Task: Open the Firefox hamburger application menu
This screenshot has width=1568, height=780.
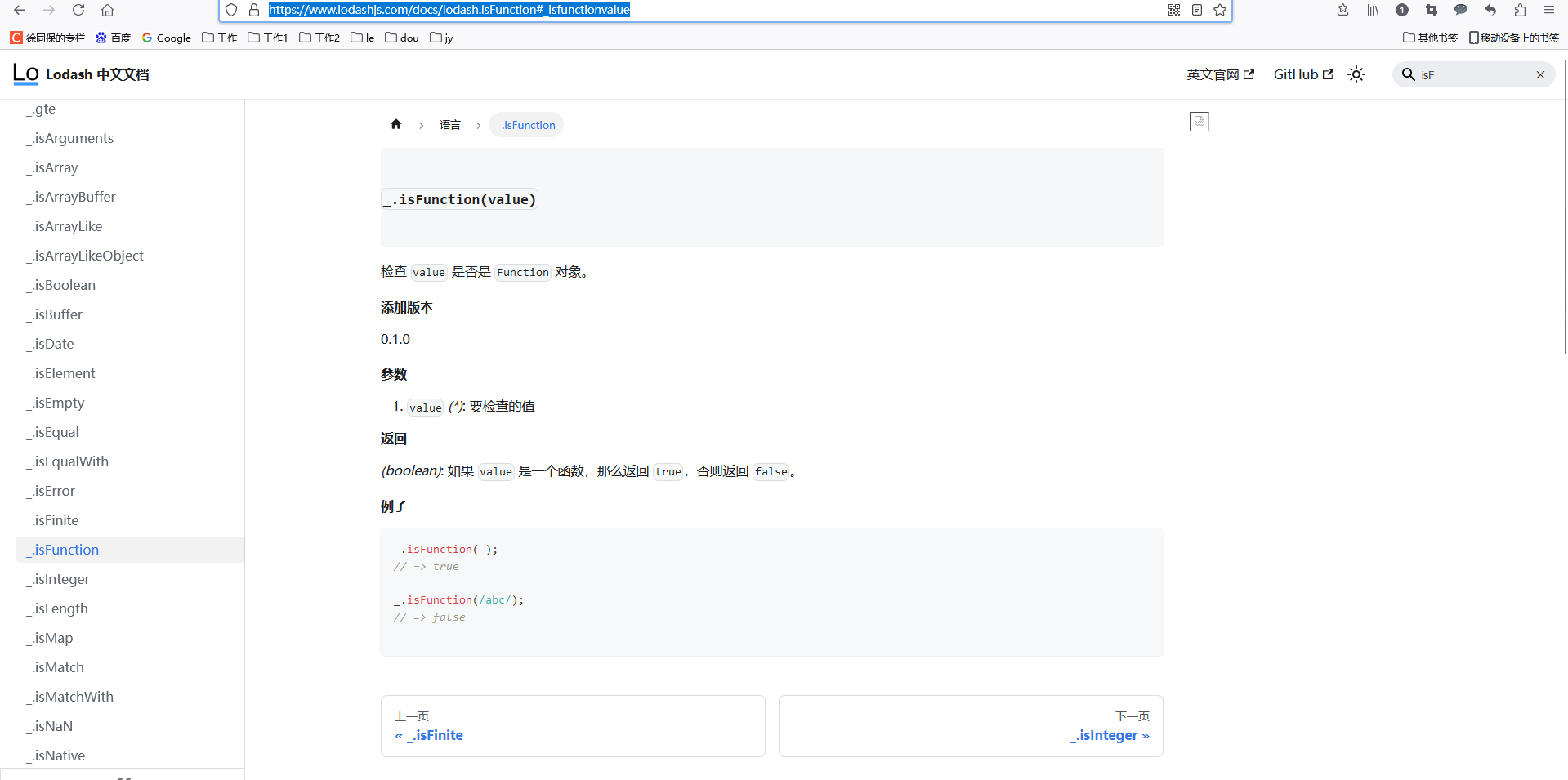Action: [1549, 10]
